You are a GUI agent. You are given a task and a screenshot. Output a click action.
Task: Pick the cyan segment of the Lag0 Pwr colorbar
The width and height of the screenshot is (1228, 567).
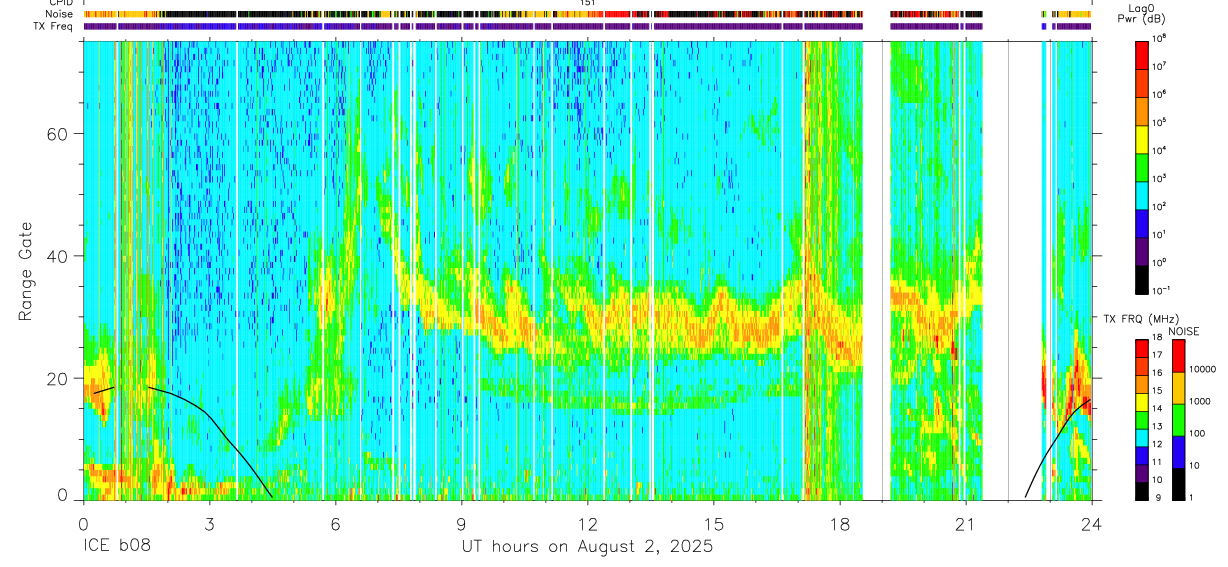coord(1142,194)
